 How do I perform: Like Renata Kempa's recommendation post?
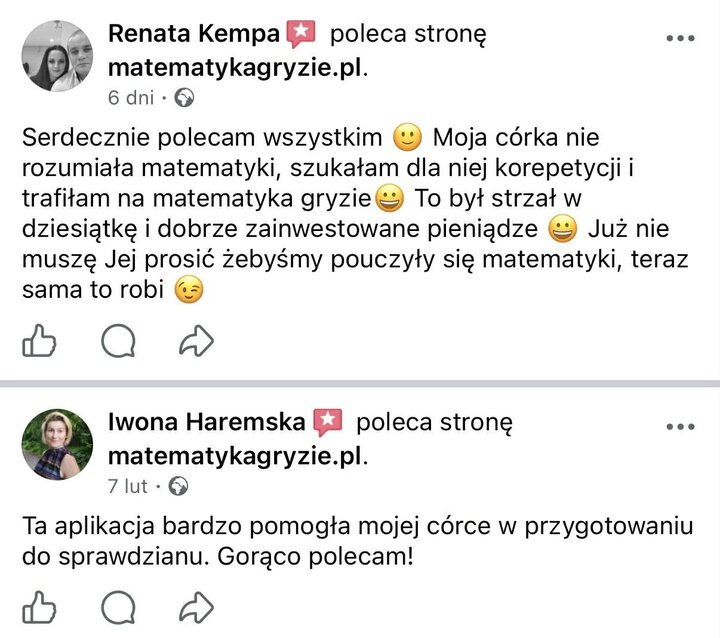tap(38, 343)
